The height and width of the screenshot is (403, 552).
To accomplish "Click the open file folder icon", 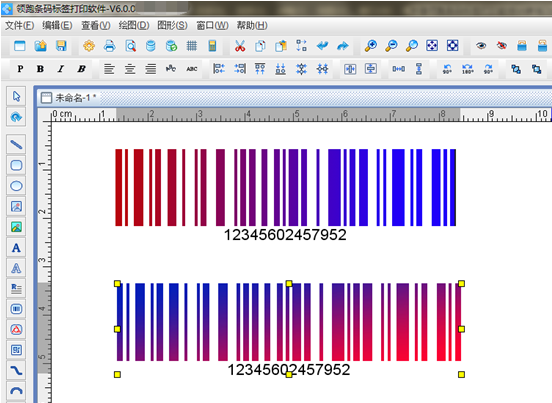I will click(40, 46).
